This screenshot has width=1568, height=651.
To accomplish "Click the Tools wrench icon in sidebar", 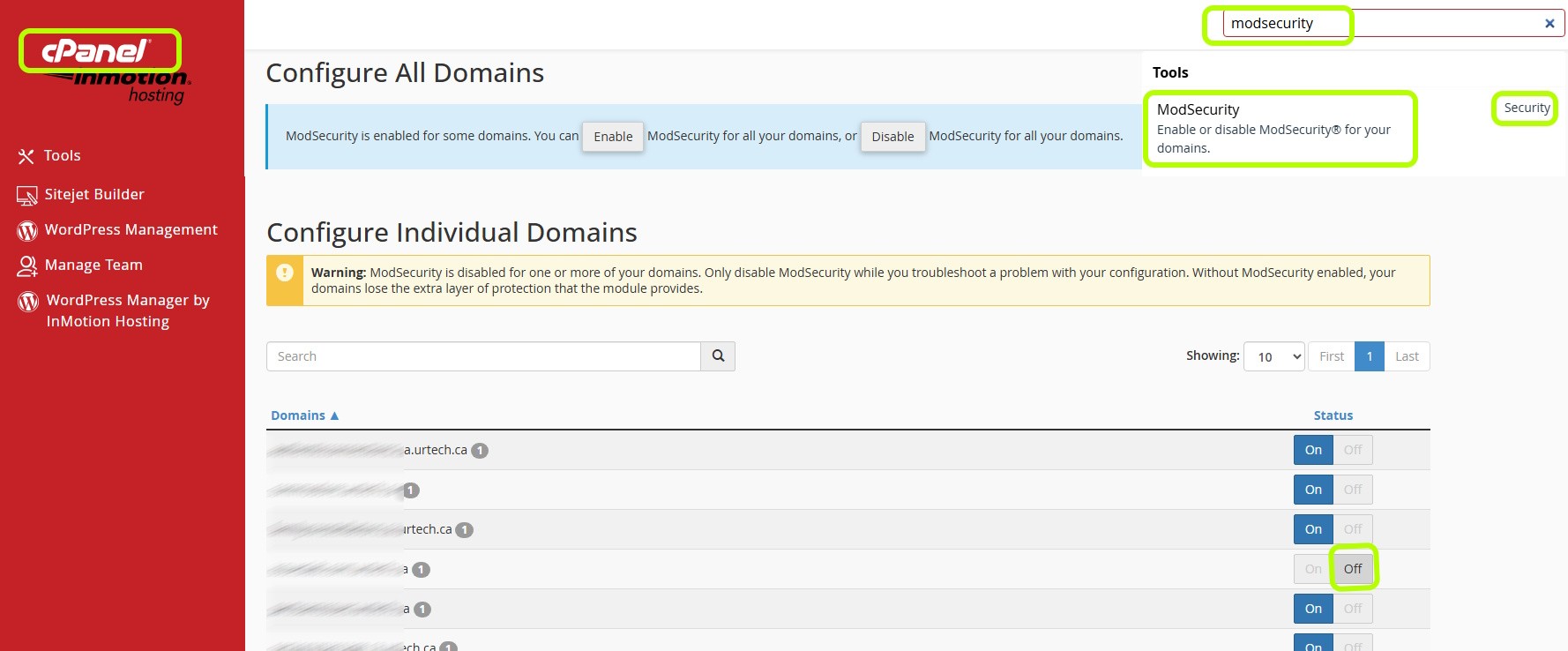I will pyautogui.click(x=26, y=156).
